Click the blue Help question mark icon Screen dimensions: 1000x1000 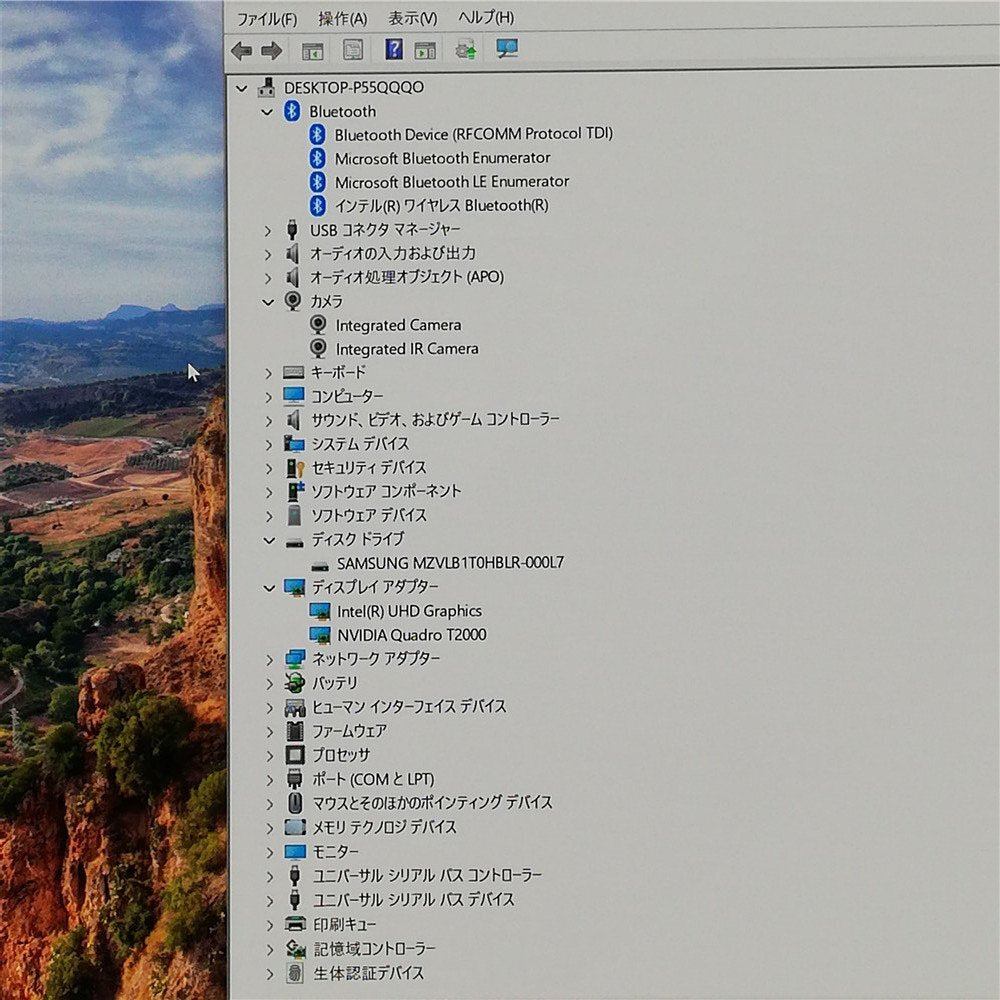point(394,49)
